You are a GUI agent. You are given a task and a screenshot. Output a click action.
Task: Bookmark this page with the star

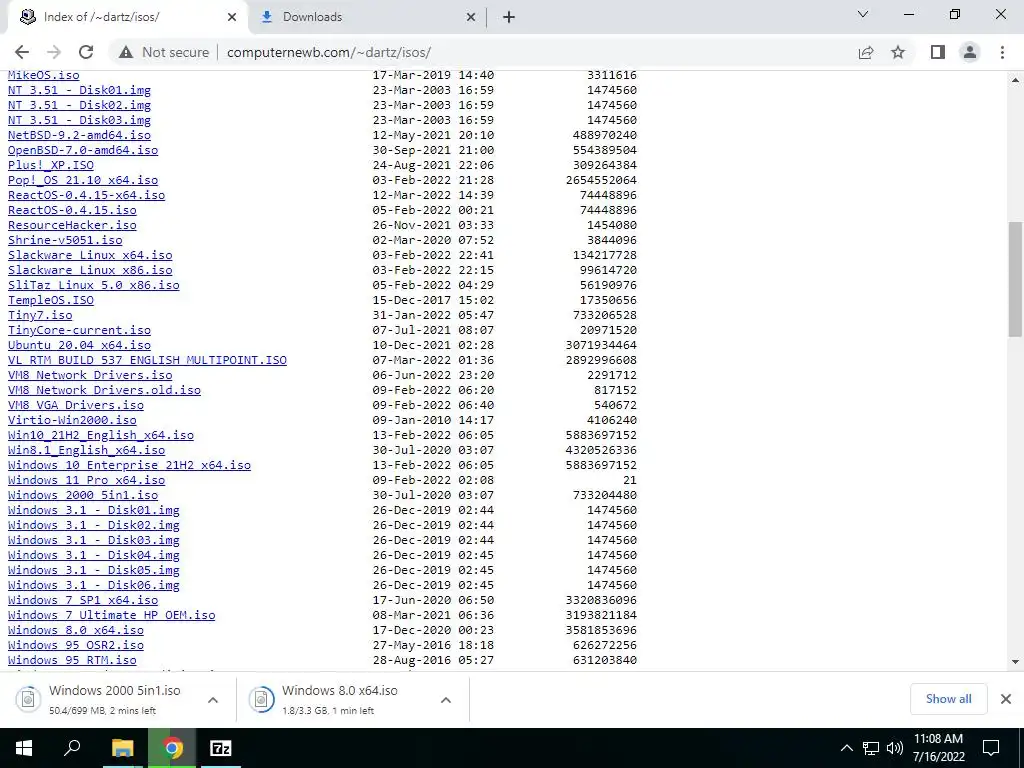898,52
